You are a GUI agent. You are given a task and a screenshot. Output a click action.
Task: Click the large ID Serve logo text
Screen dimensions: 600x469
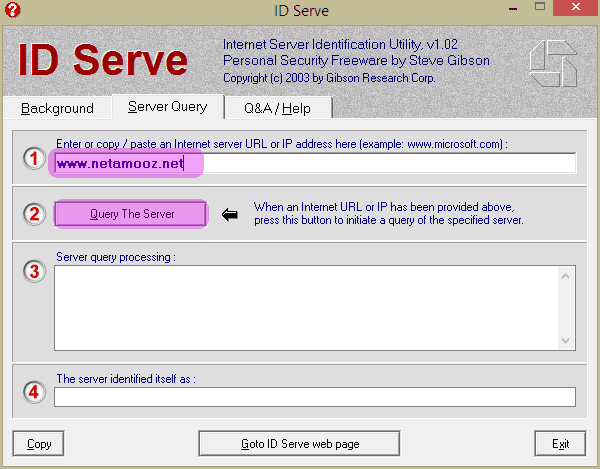tap(103, 60)
